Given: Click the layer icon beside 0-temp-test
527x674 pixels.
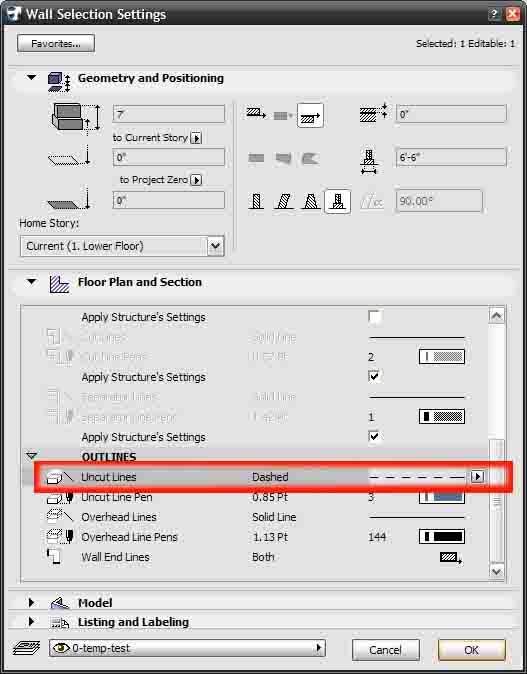Looking at the screenshot, I should click(x=26, y=648).
